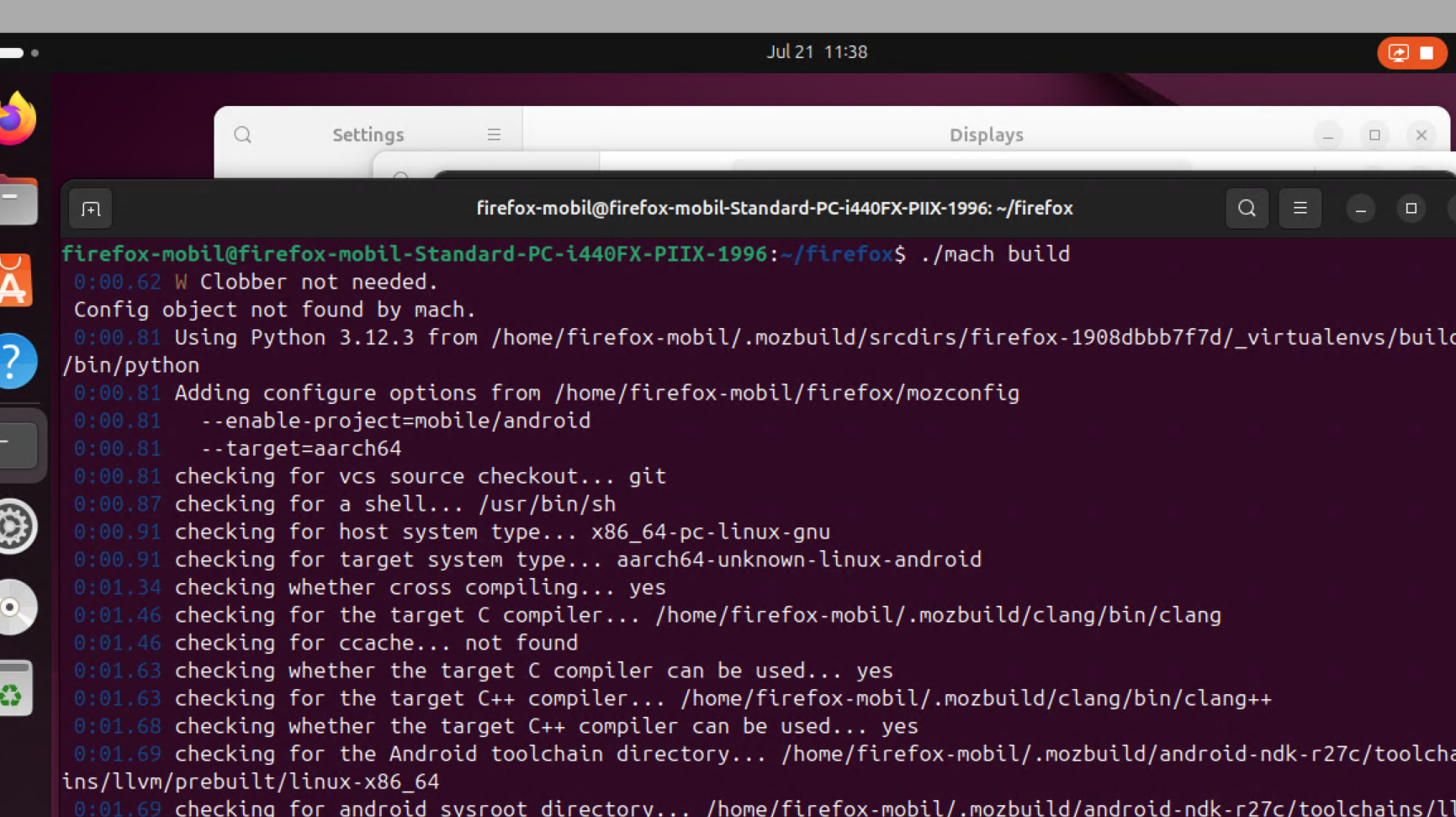1456x817 pixels.
Task: Open the terminal search tool
Action: 1247,208
